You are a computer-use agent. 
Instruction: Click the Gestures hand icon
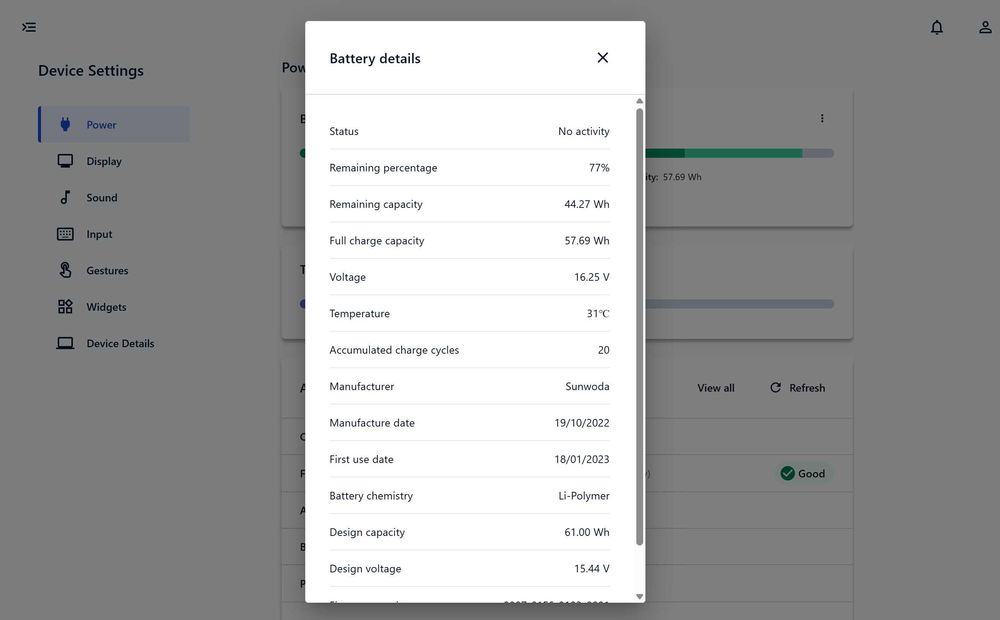coord(65,270)
